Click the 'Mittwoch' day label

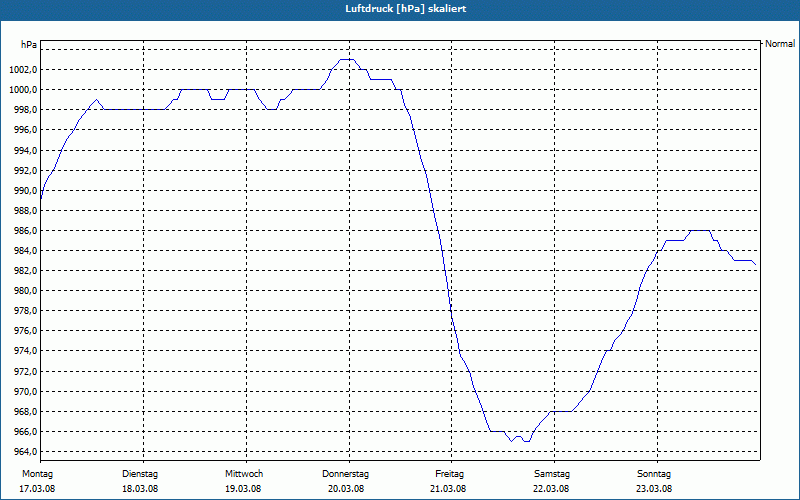pyautogui.click(x=244, y=474)
